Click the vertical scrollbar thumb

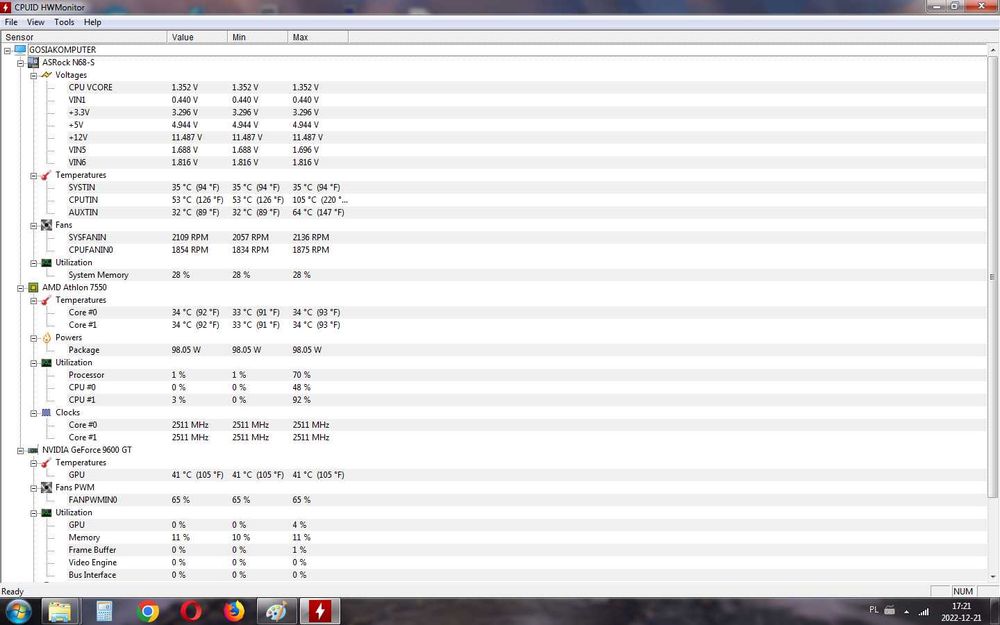[992, 277]
